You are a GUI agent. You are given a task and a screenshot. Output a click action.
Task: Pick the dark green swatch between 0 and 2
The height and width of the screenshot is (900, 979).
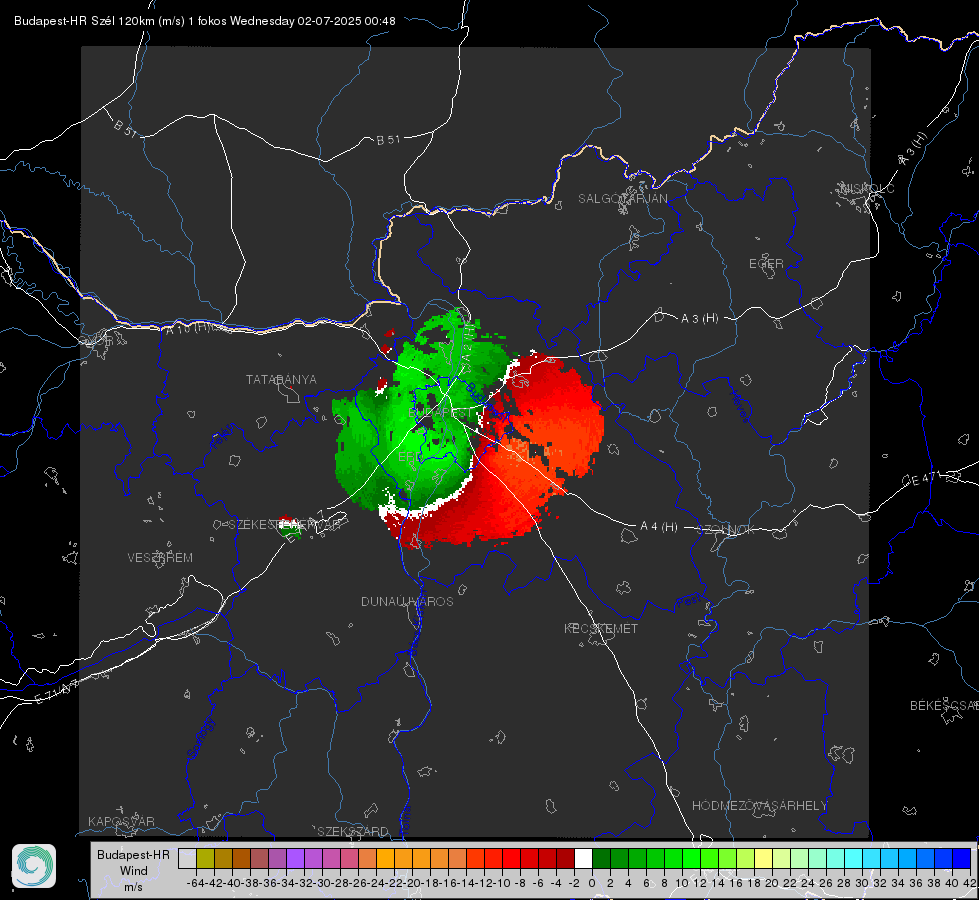(x=601, y=858)
